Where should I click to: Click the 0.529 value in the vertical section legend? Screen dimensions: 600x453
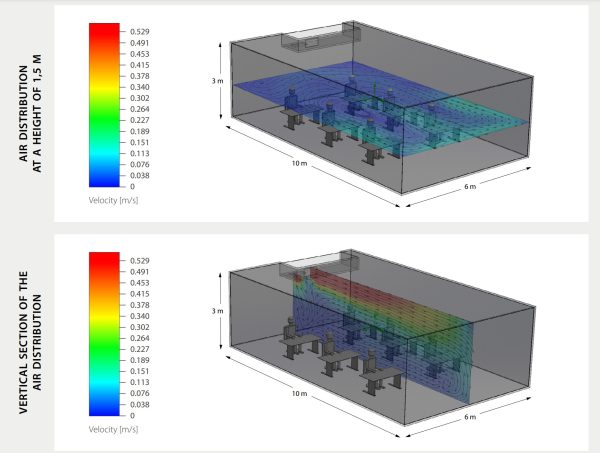(140, 261)
